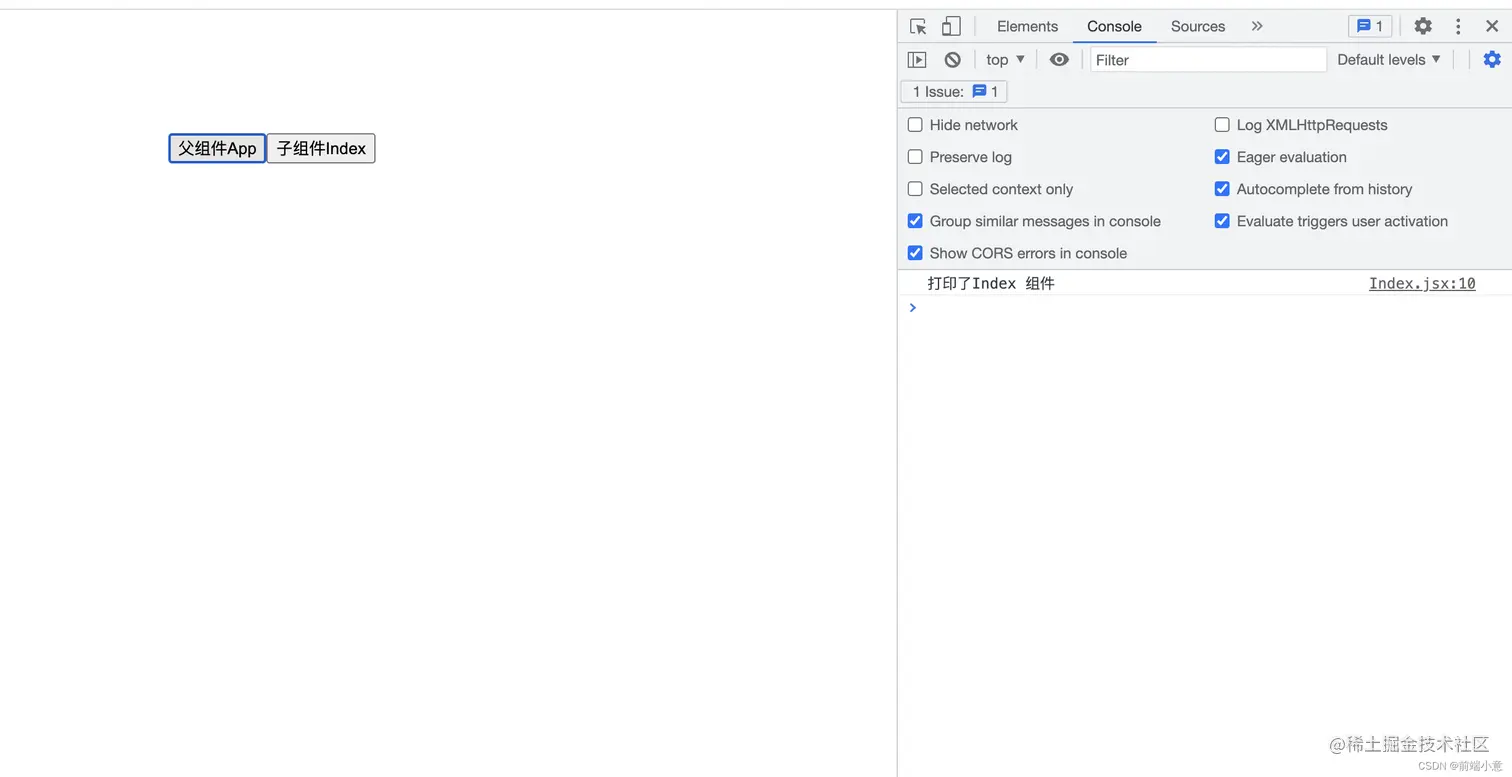Open the Console settings blue gear icon
The image size is (1512, 777).
[1492, 60]
